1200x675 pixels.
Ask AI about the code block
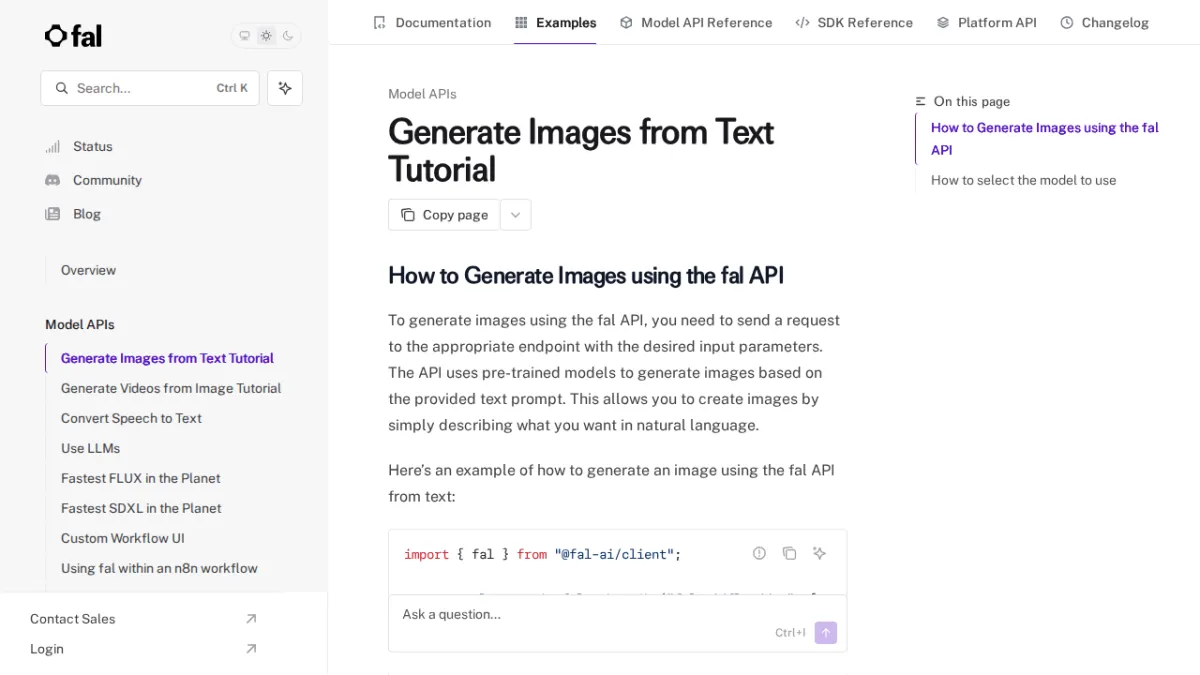[819, 553]
